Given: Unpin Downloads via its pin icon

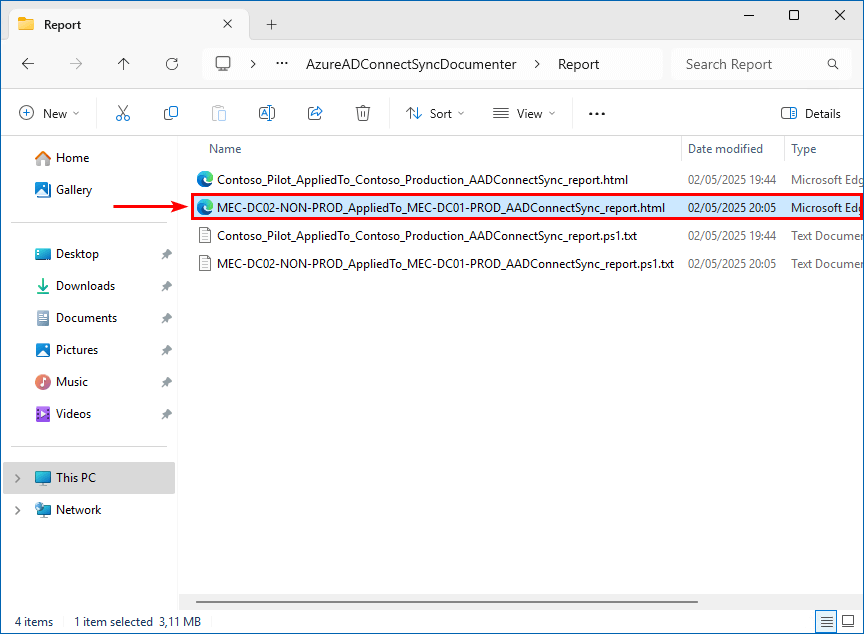Looking at the screenshot, I should point(166,286).
